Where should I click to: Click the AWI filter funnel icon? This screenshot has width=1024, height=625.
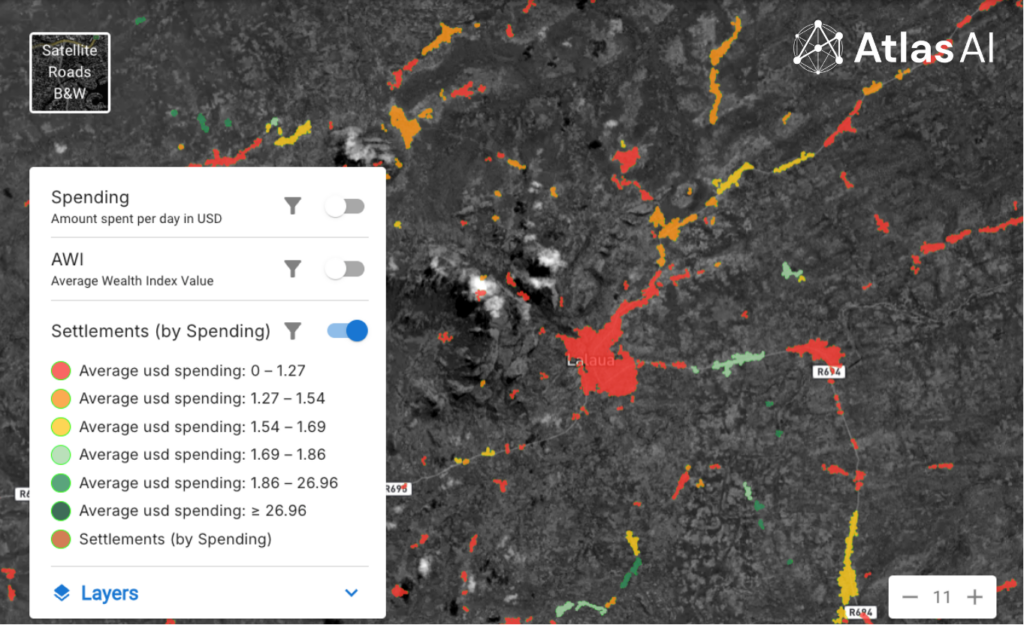292,268
